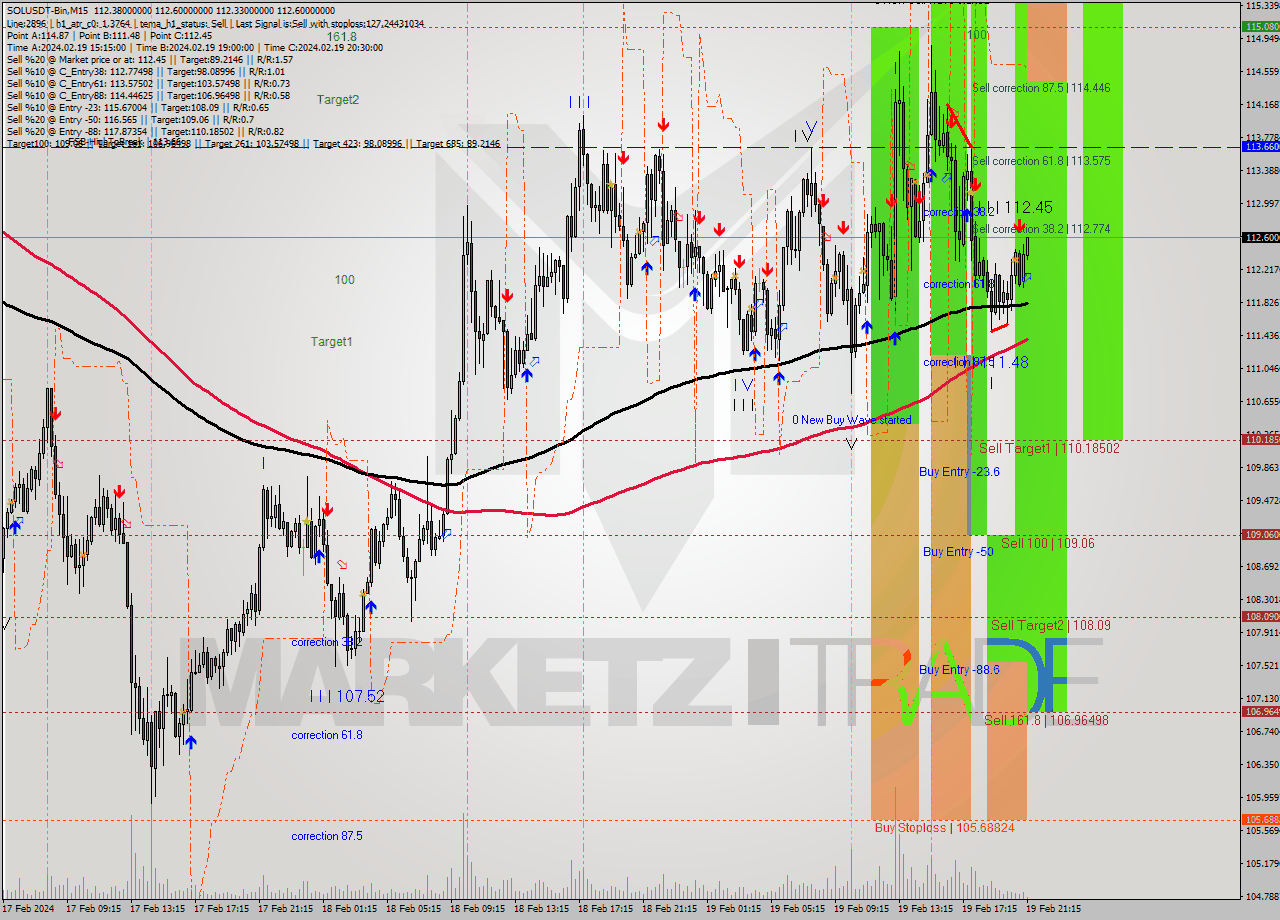Viewport: 1280px width, 920px height.
Task: Click the red 108.090 price axis tag
Action: (x=1260, y=616)
